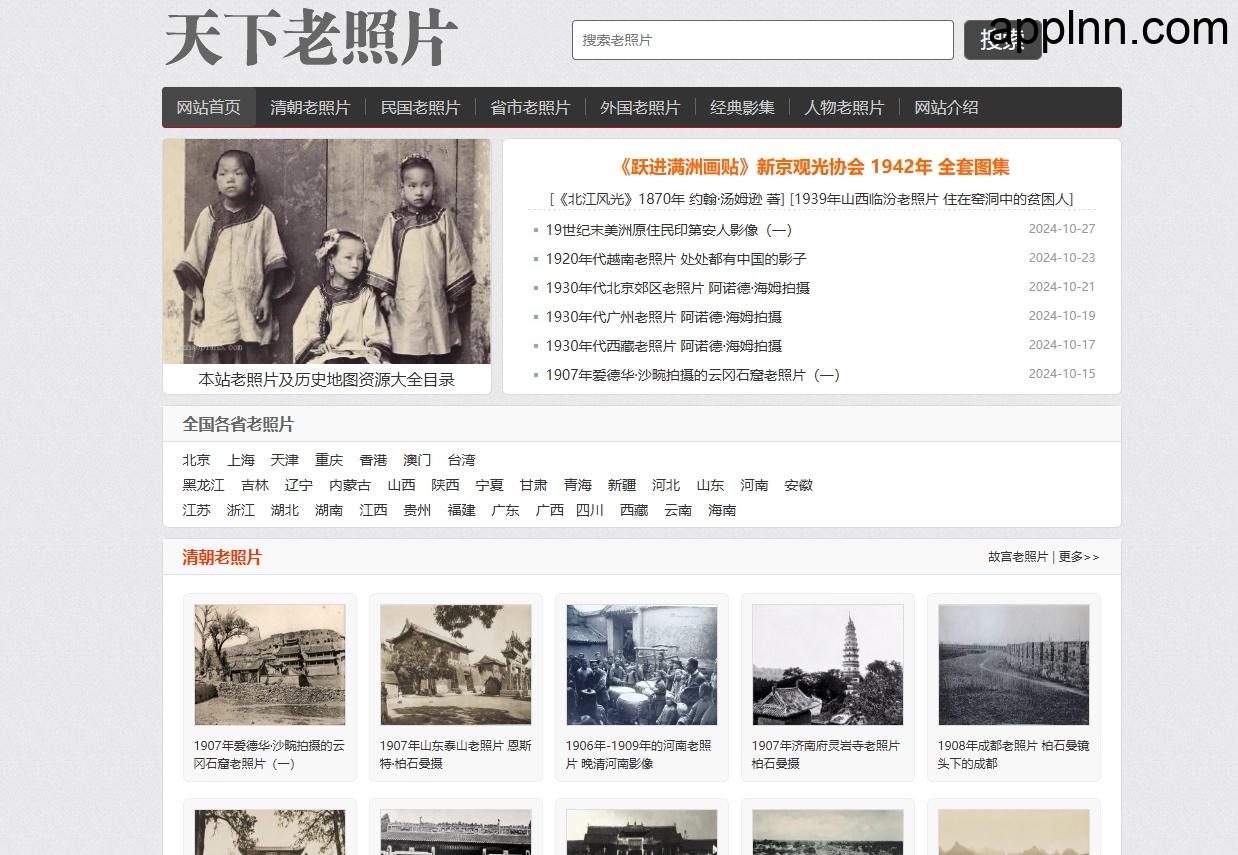View the 网站介绍 page
Screen dimensions: 1238x855
[x=946, y=107]
